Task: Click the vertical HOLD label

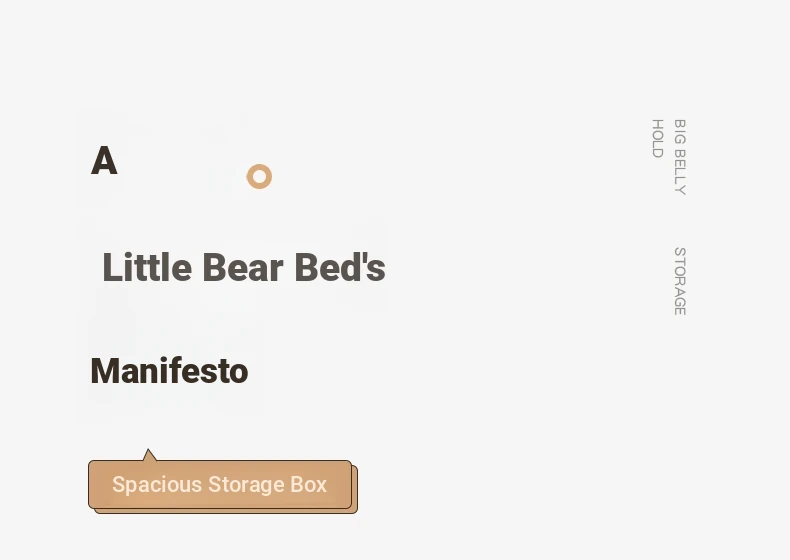Action: 657,138
